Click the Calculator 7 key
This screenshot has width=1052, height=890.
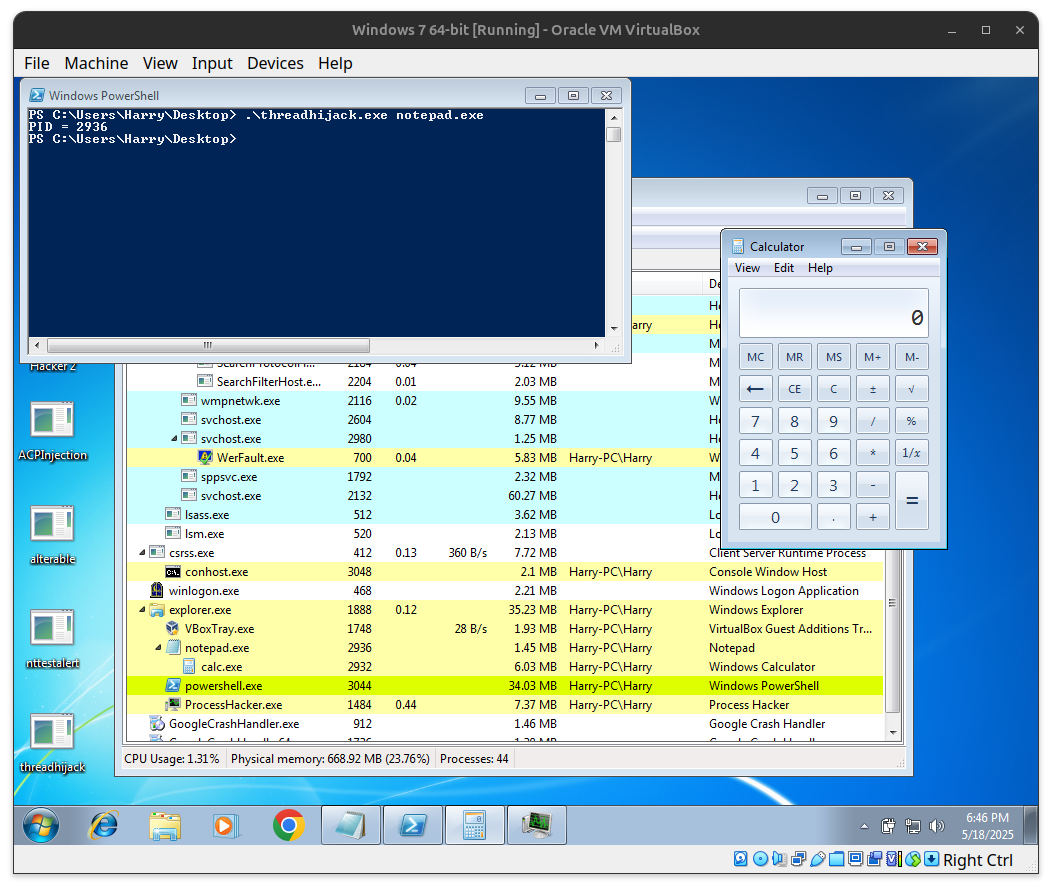(x=755, y=421)
